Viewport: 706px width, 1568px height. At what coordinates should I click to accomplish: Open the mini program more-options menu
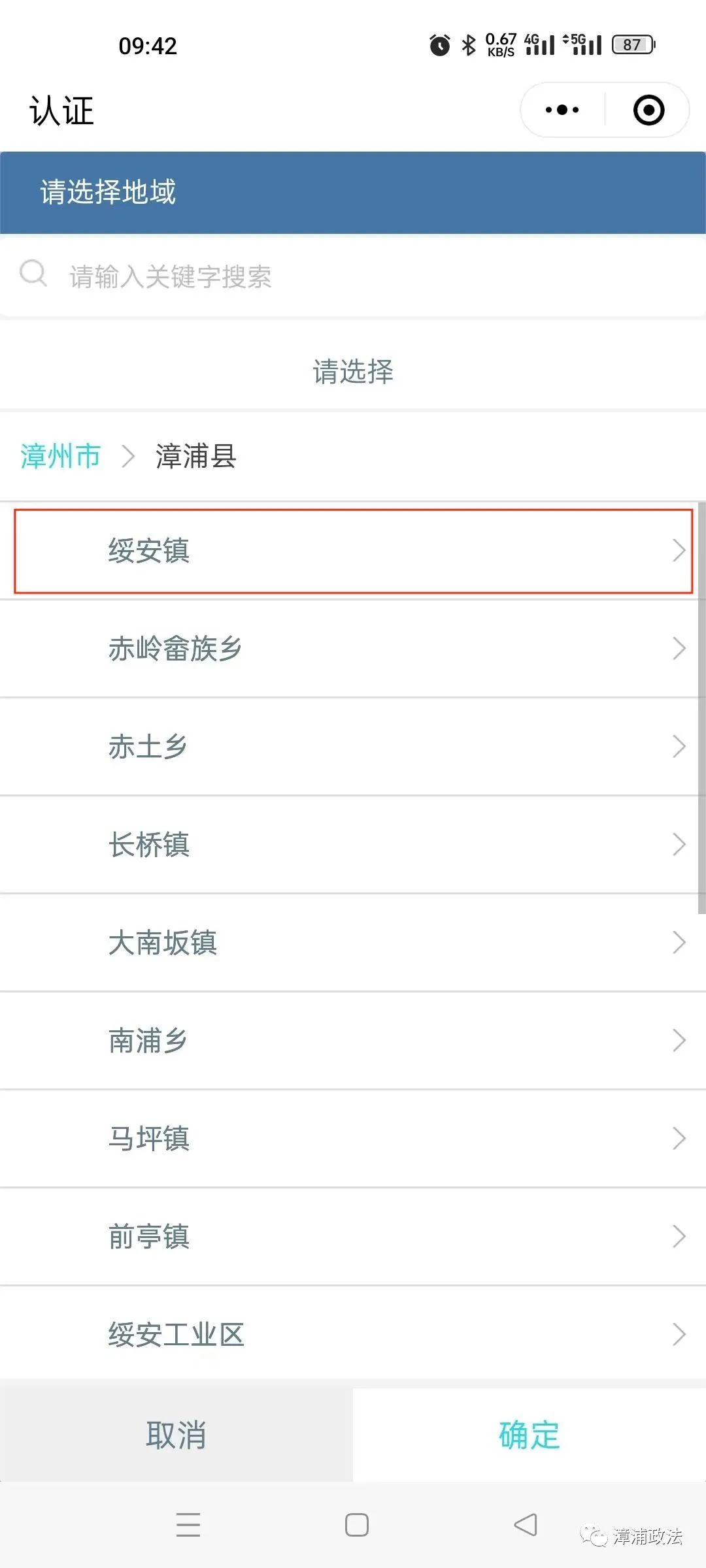(x=562, y=110)
